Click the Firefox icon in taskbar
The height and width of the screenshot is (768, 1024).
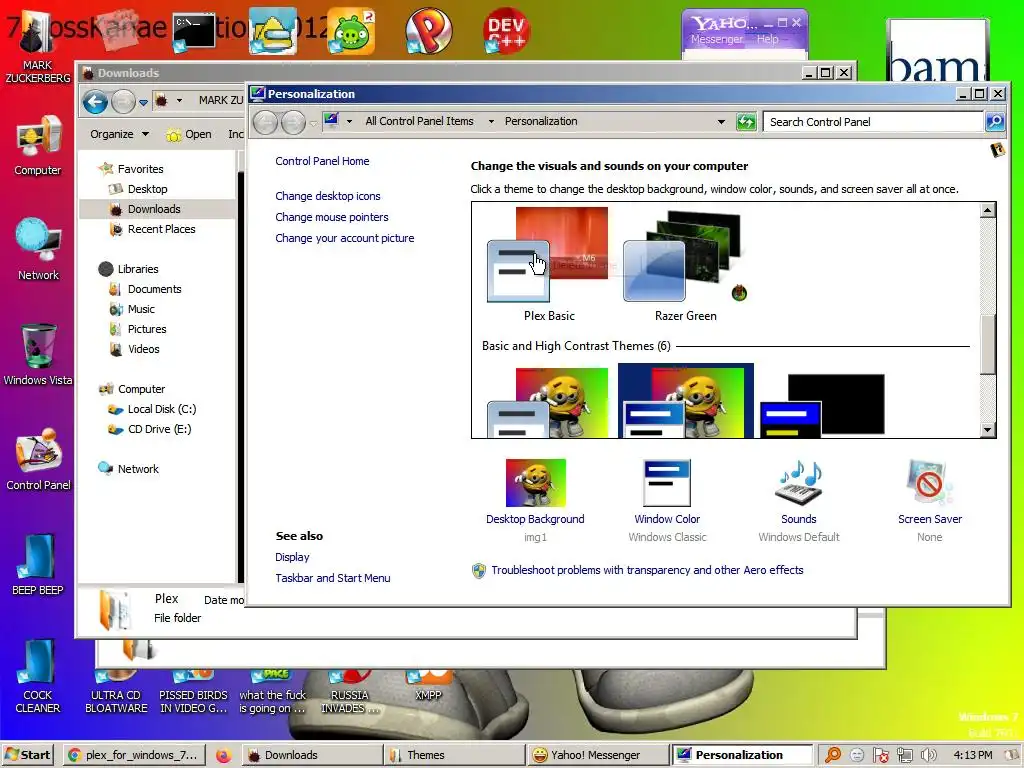pyautogui.click(x=223, y=755)
